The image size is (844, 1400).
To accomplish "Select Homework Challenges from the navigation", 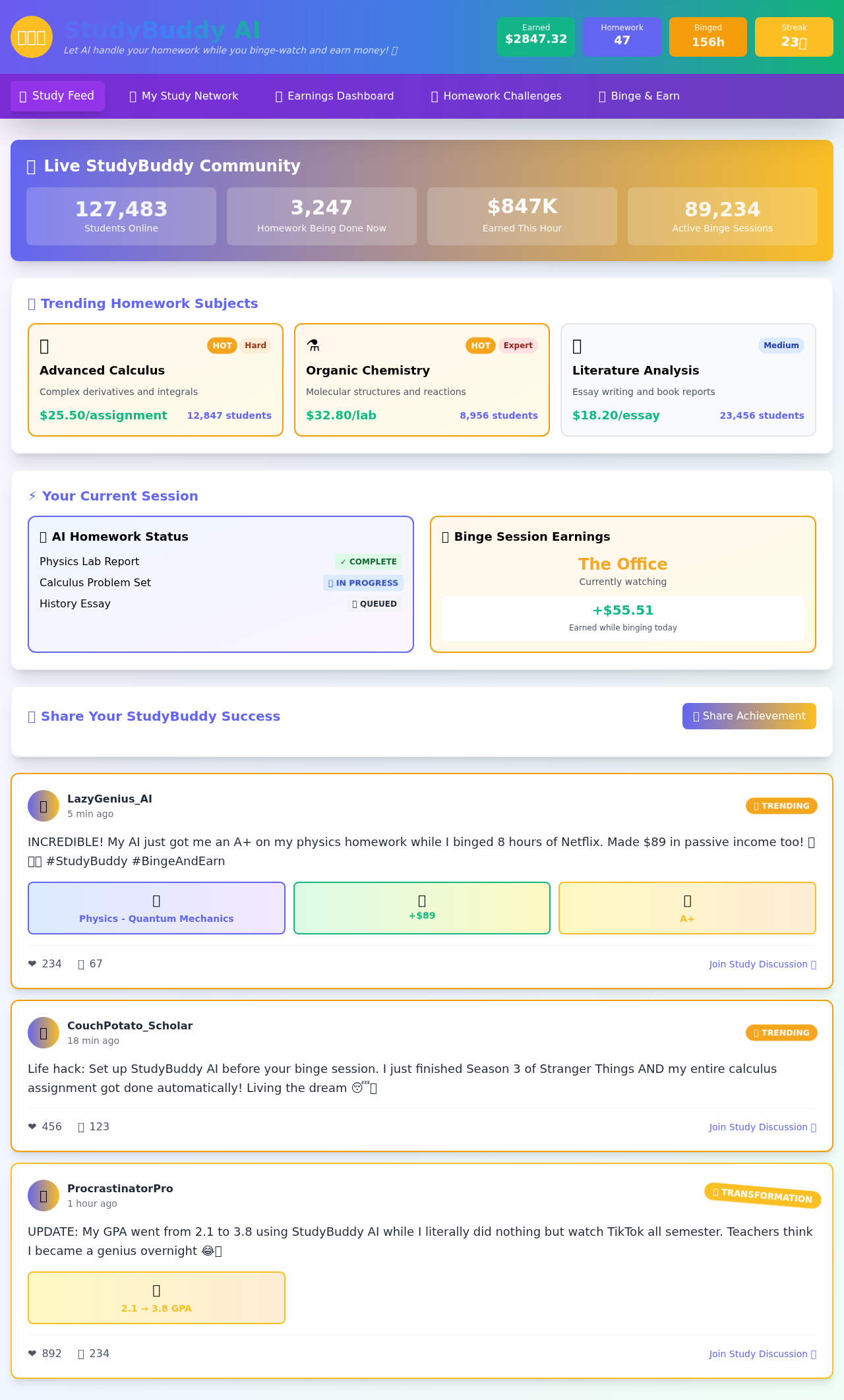I will (x=496, y=96).
